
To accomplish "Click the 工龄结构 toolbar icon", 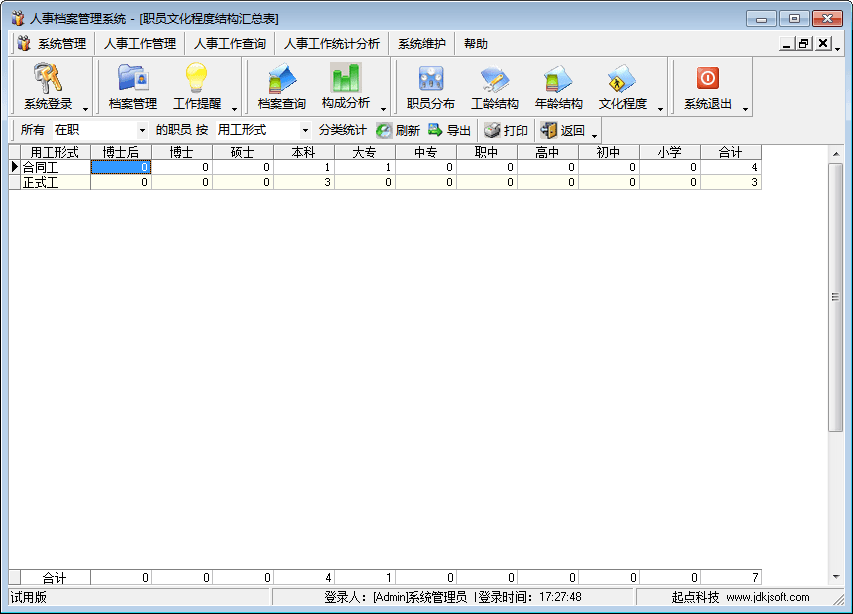I will tap(494, 79).
